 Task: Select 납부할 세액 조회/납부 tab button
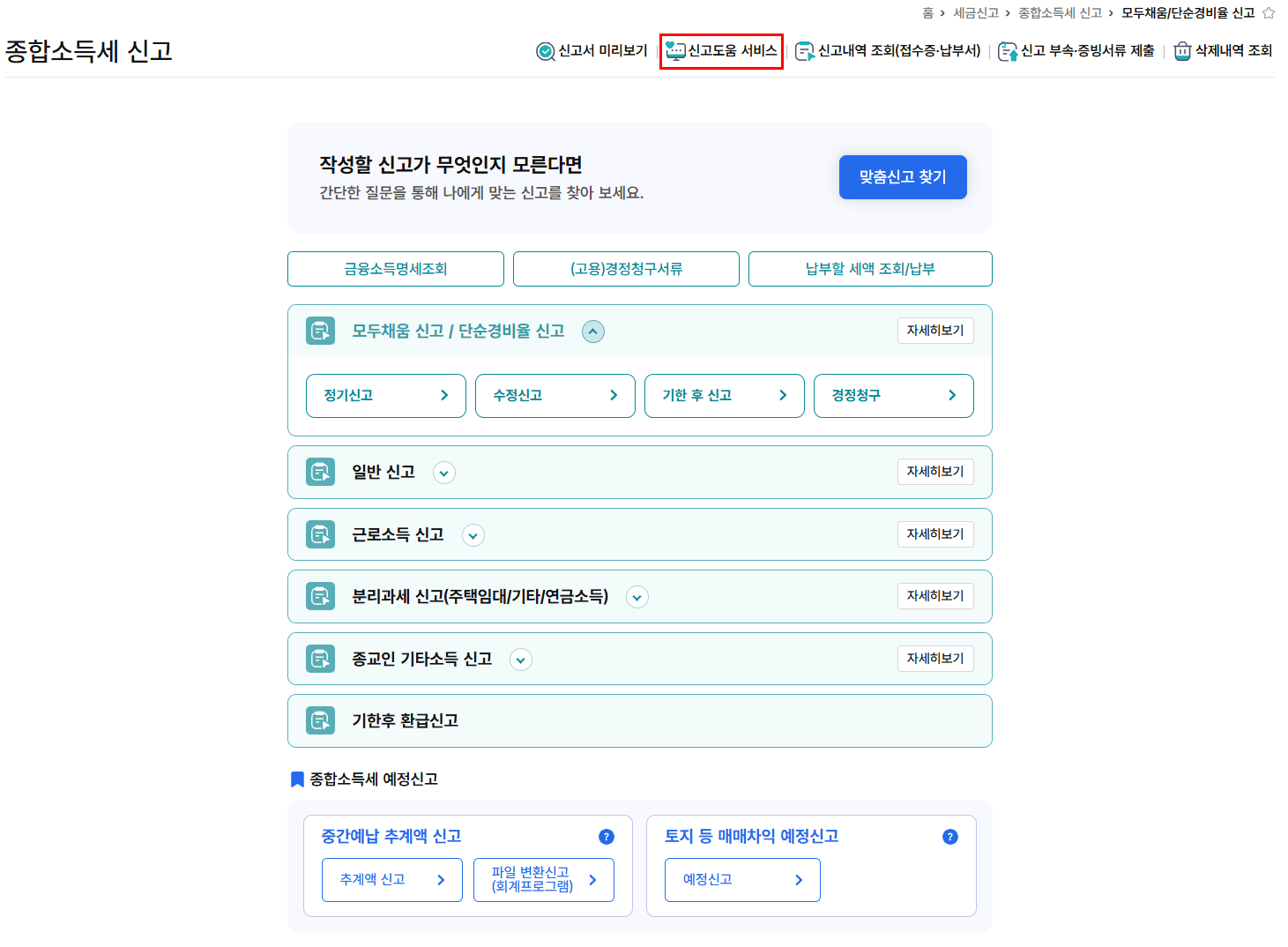tap(870, 269)
